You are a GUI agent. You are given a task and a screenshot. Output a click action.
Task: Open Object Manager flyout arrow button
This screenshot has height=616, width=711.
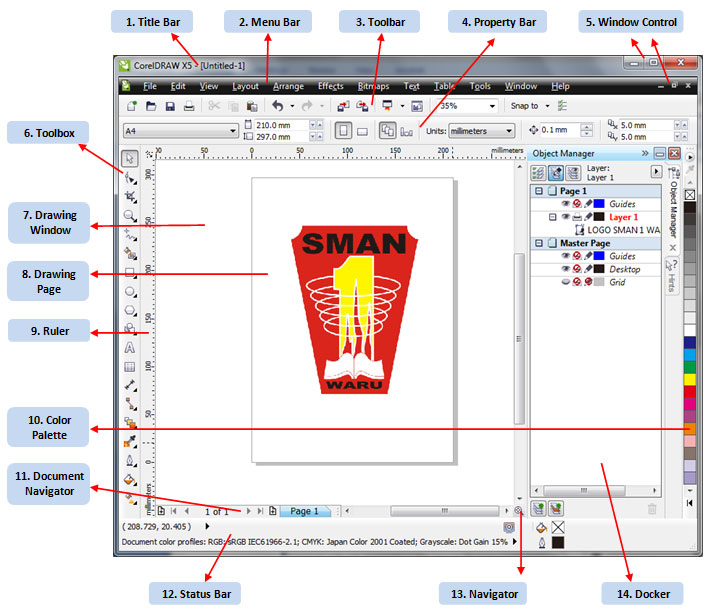[656, 171]
